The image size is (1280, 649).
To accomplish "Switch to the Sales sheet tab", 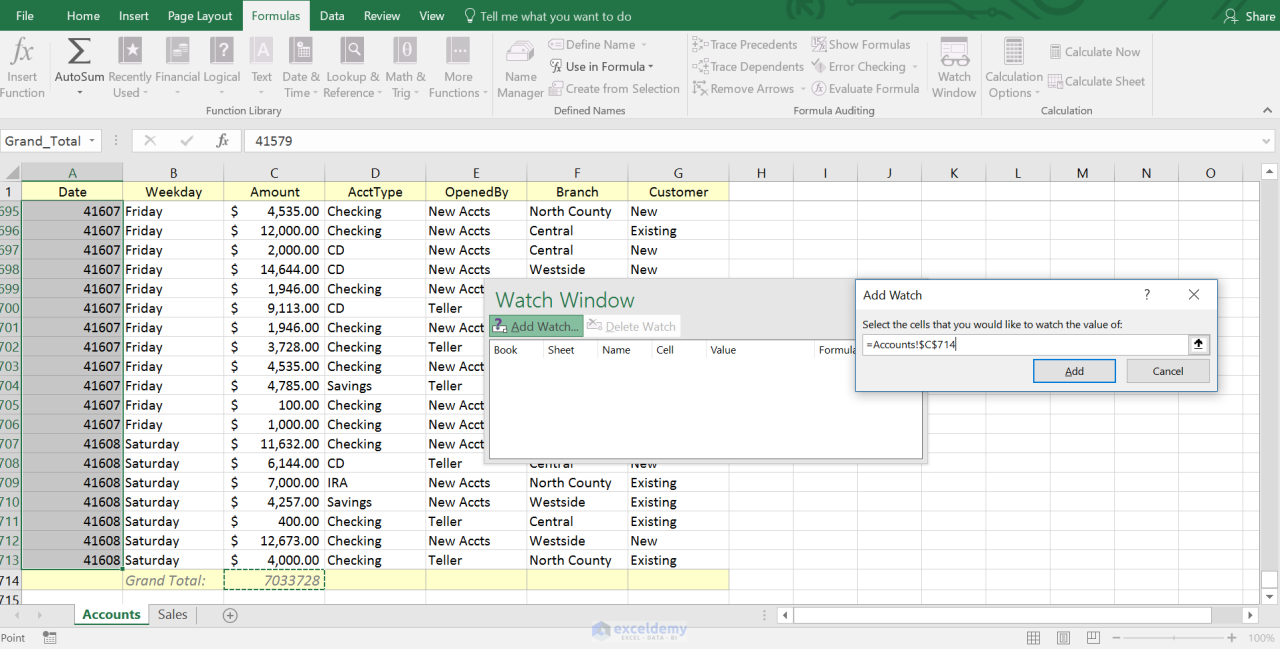I will point(172,614).
